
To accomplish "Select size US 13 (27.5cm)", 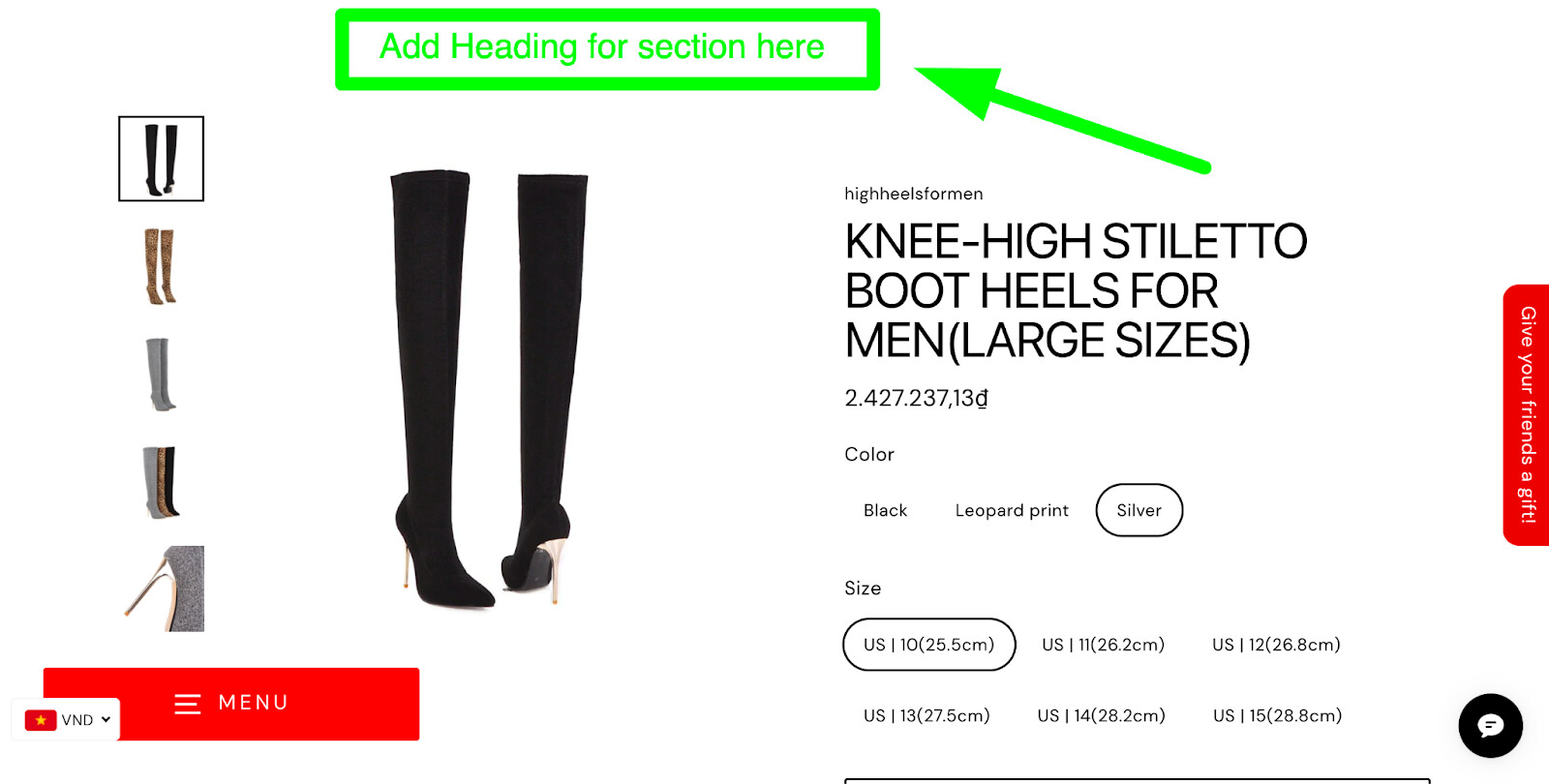I will point(926,715).
